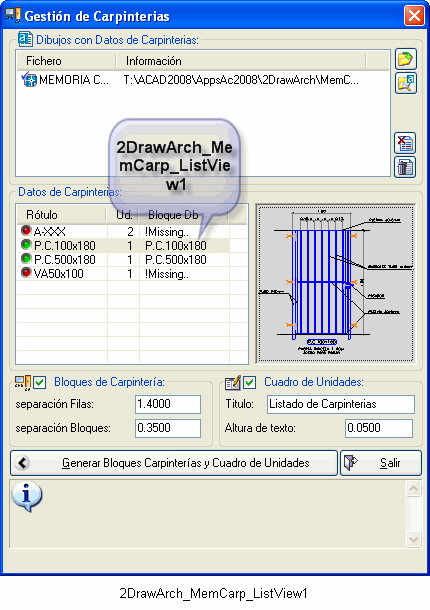Toggle the Cuadro de Unidades checkbox
430x610 pixels.
pyautogui.click(x=250, y=382)
